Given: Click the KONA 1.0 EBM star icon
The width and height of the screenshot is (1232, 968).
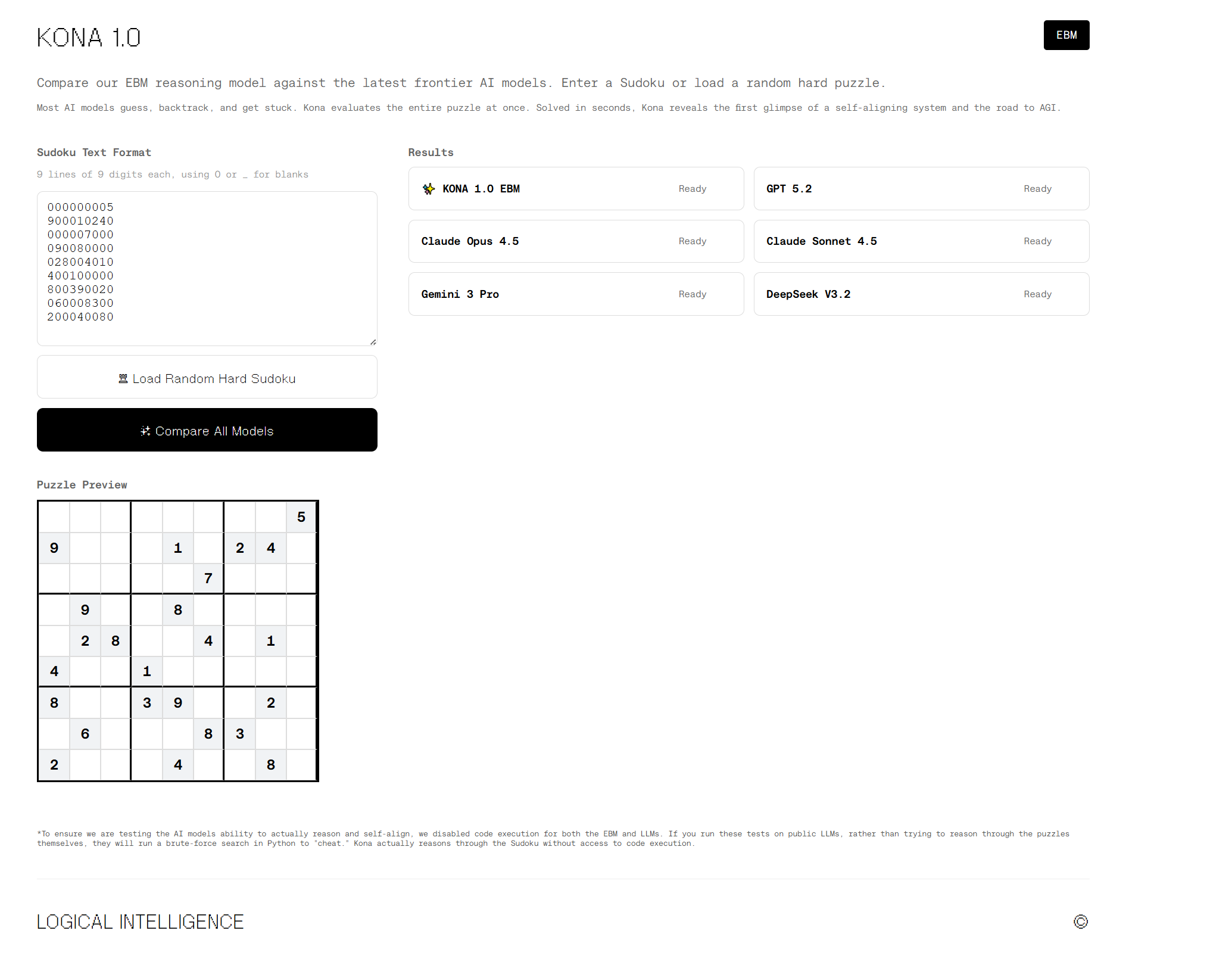Looking at the screenshot, I should [429, 189].
